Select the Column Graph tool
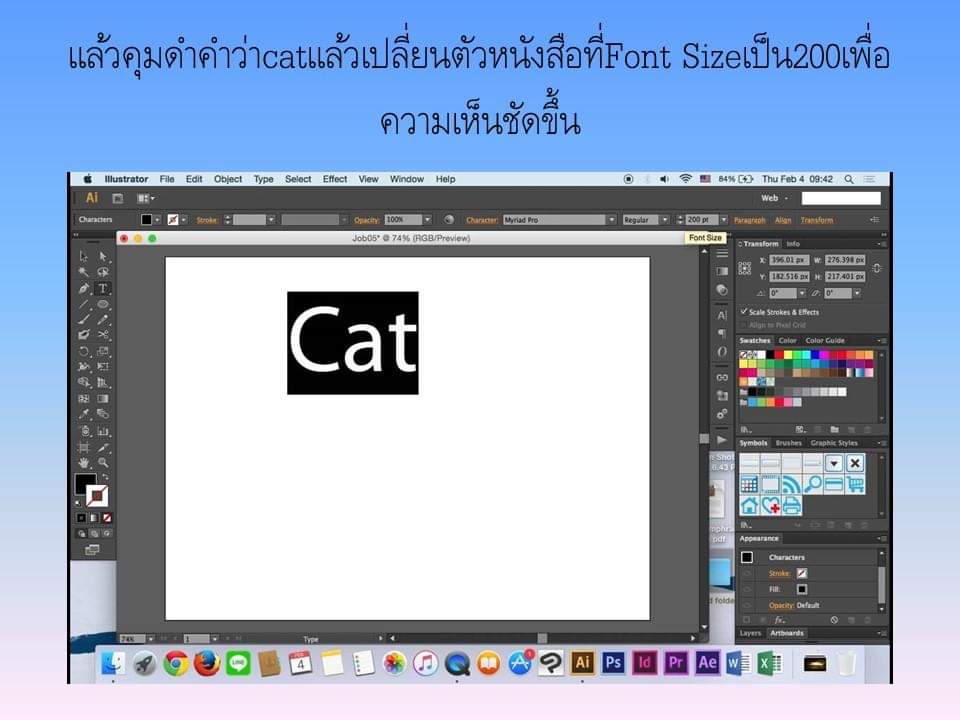The image size is (960, 720). click(x=103, y=431)
